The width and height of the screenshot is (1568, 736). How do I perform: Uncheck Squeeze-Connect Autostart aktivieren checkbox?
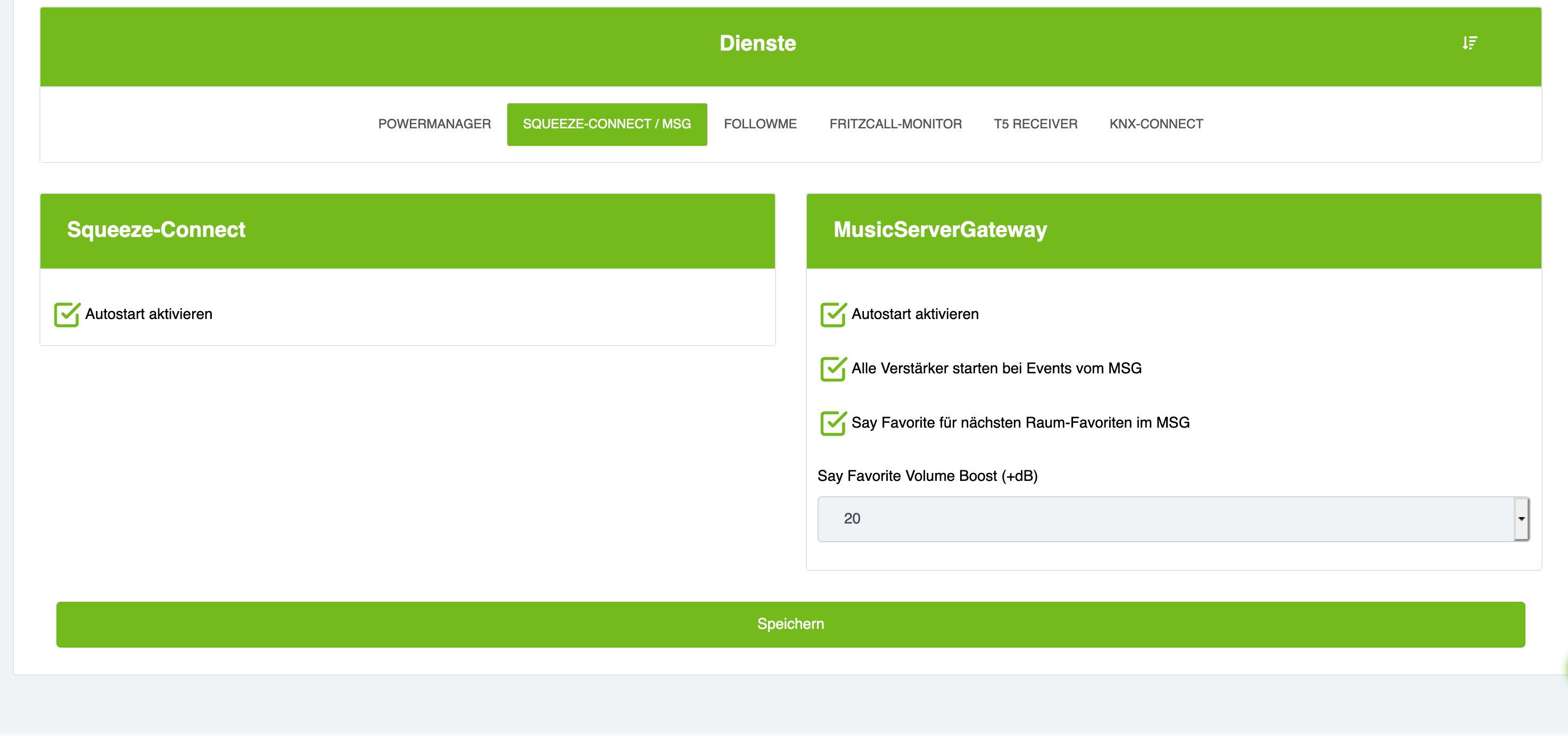(x=67, y=314)
